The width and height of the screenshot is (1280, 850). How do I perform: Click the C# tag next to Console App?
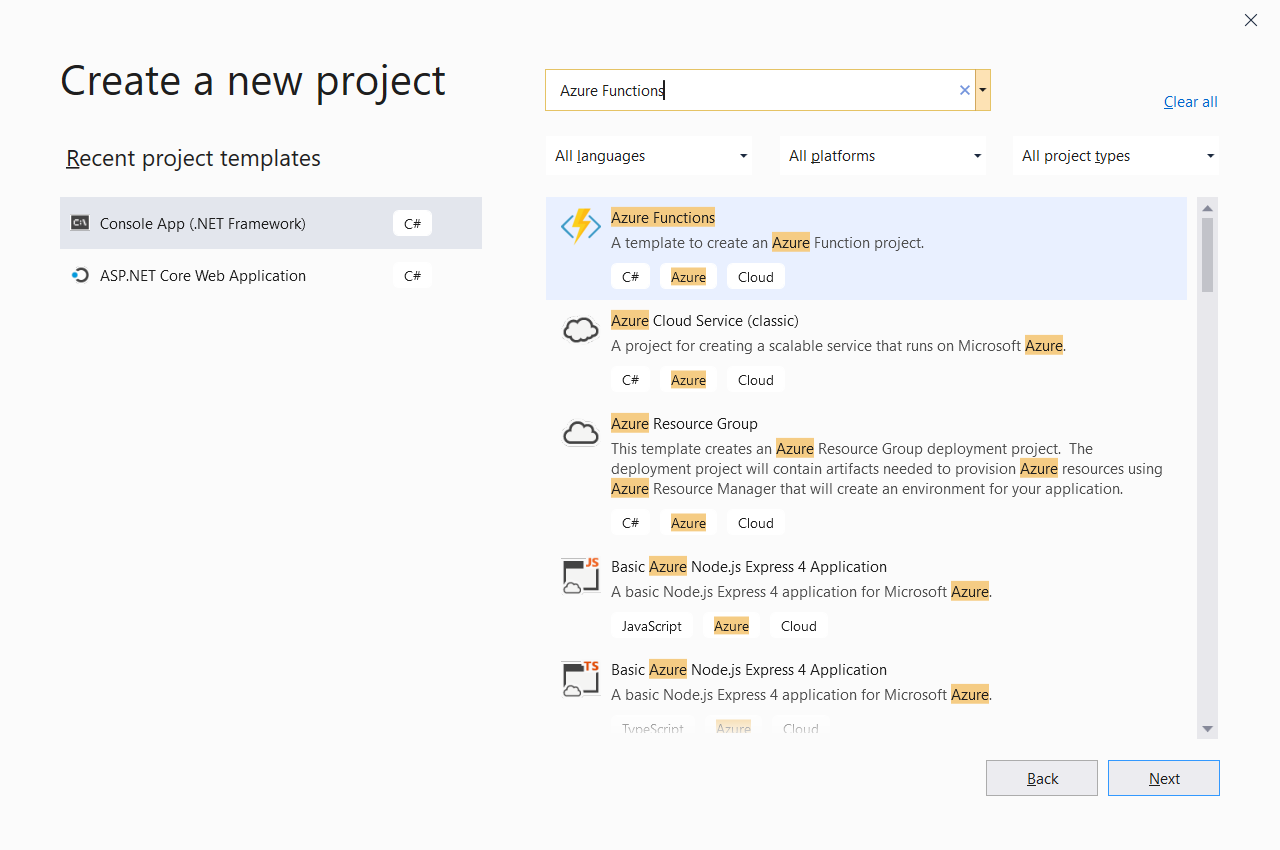coord(412,223)
